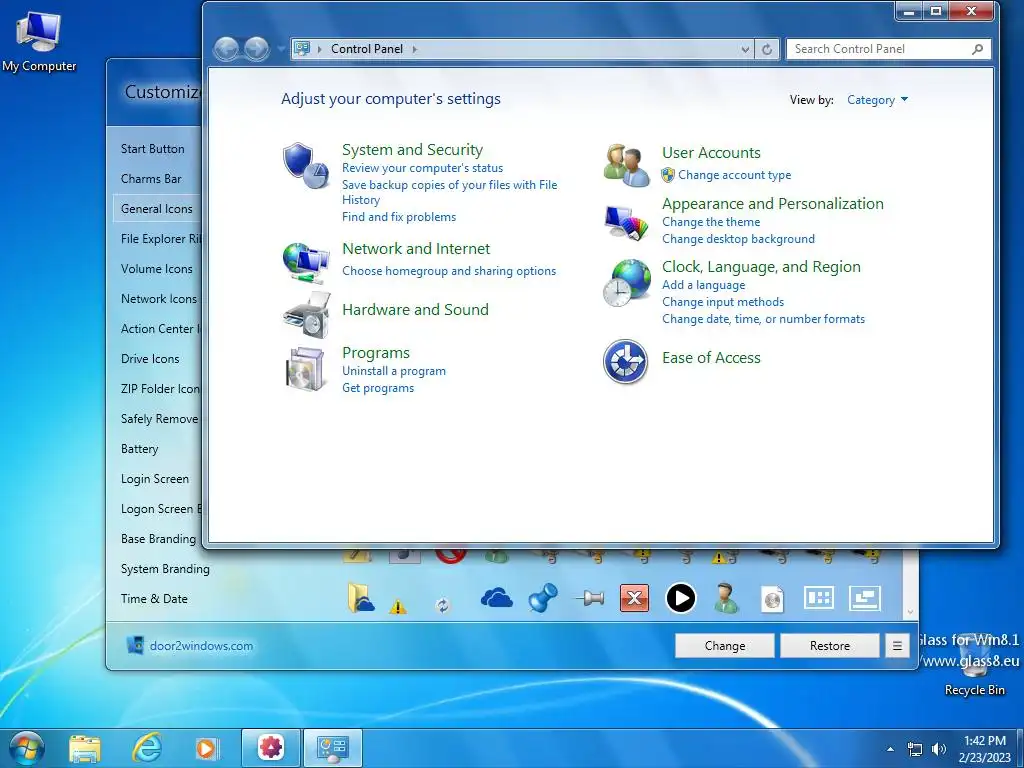The image size is (1024, 768).
Task: Click Change account type link
Action: pyautogui.click(x=734, y=175)
